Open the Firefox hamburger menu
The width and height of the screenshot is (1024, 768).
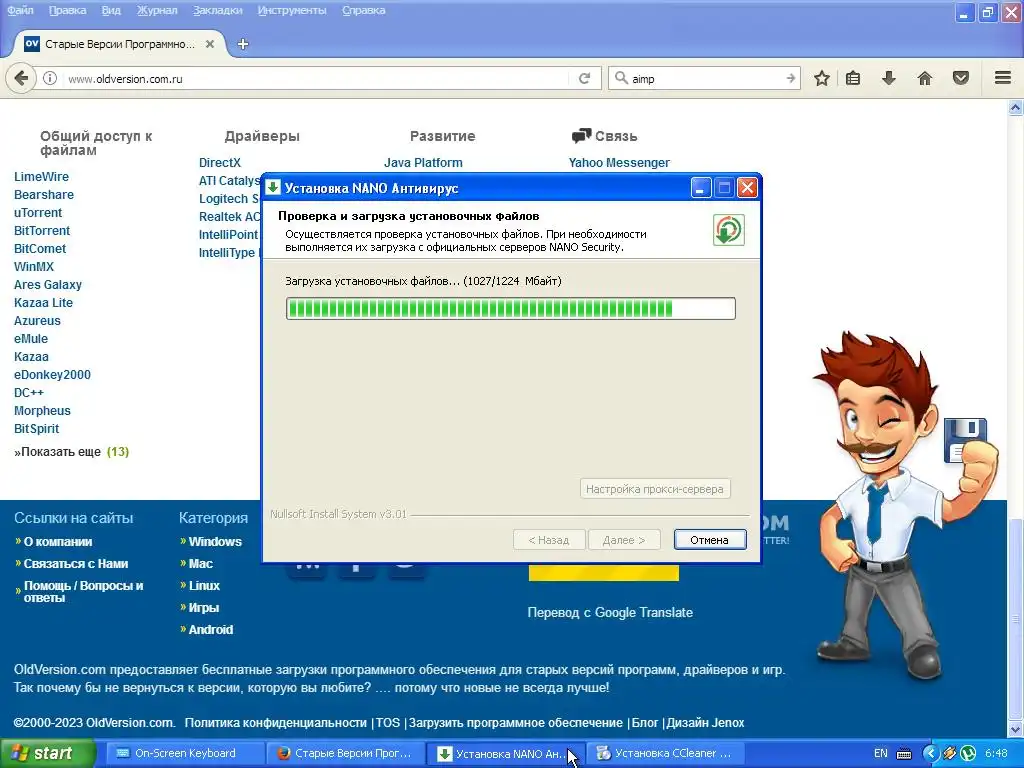coord(1003,78)
